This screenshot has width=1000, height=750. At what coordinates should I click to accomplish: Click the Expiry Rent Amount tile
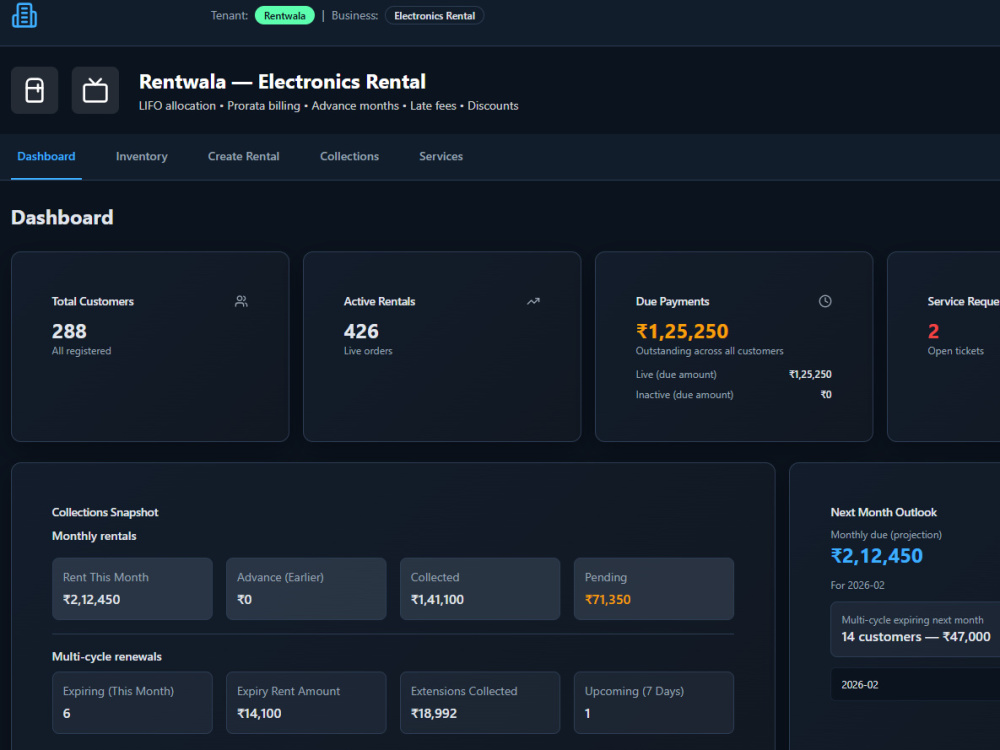tap(306, 702)
